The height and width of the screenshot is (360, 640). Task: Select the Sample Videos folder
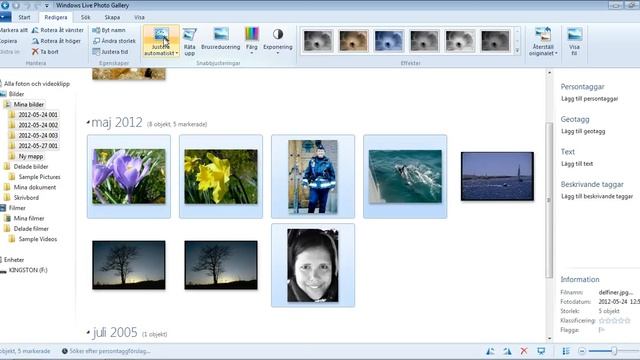click(38, 239)
